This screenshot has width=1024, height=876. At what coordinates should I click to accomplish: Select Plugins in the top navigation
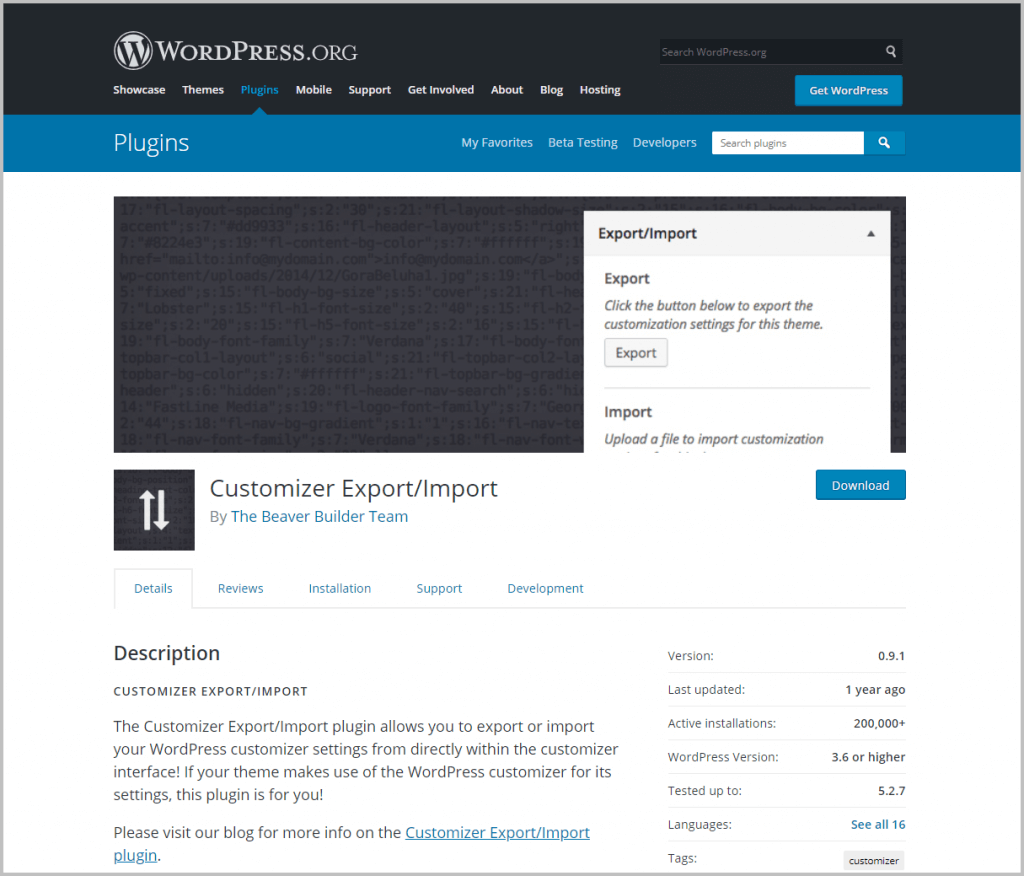coord(259,89)
